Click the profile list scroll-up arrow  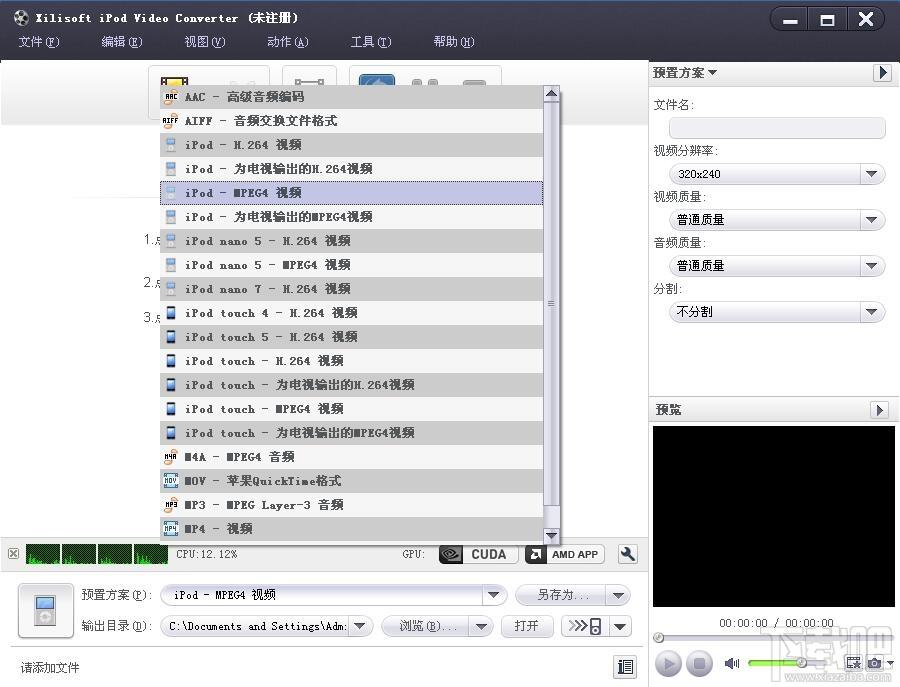551,94
